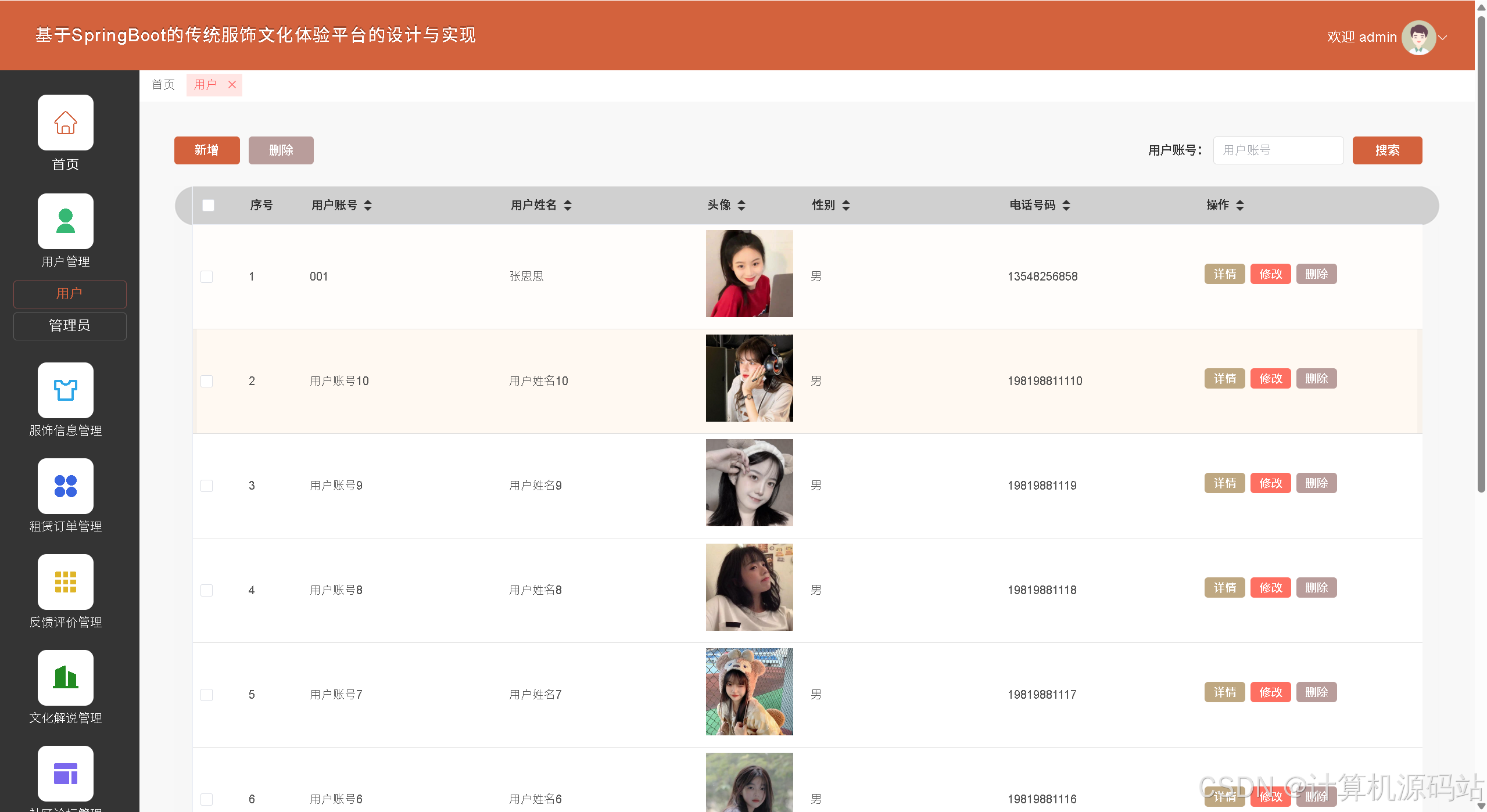The width and height of the screenshot is (1487, 812).
Task: Click the 文化解说管理 green building icon
Action: tap(65, 678)
